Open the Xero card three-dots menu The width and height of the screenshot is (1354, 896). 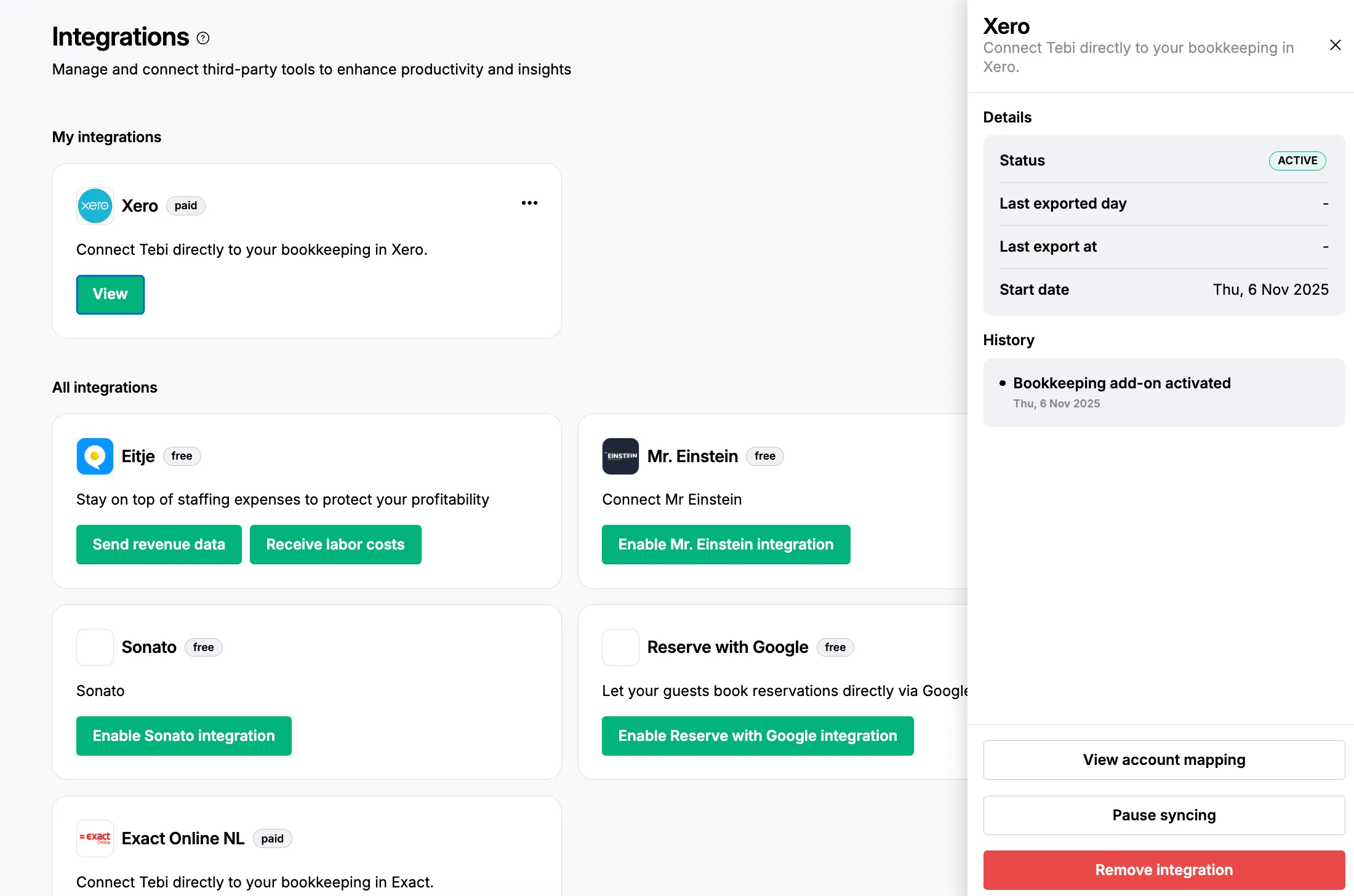529,203
